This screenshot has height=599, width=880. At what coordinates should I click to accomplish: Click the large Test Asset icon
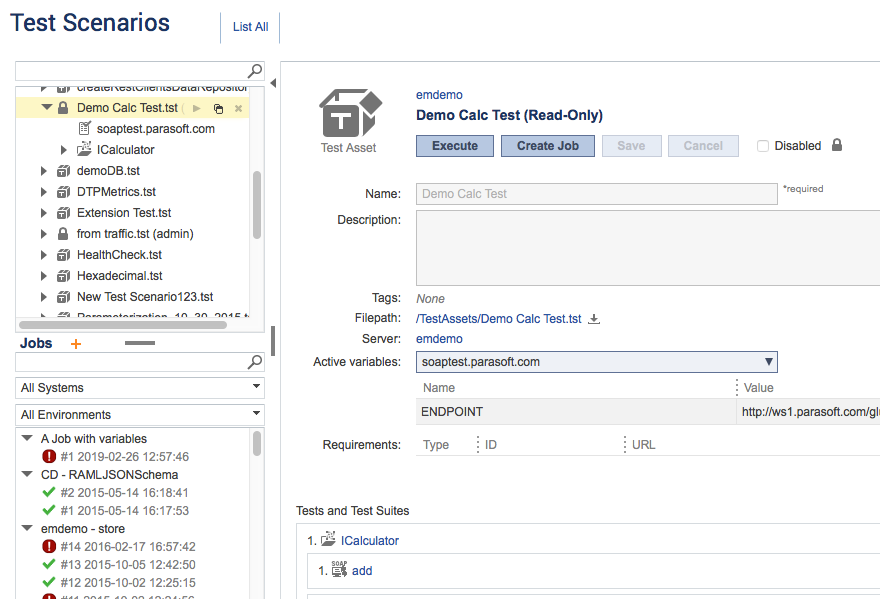(350, 113)
